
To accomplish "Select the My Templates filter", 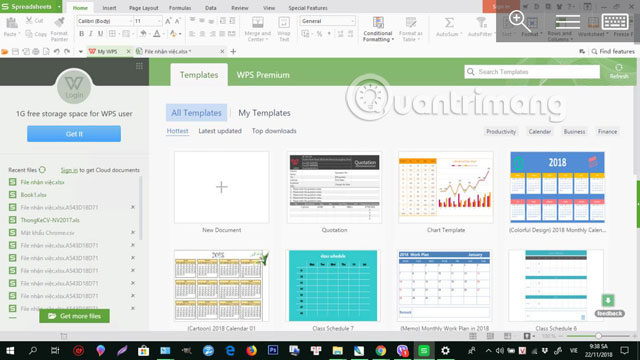I will 264,113.
